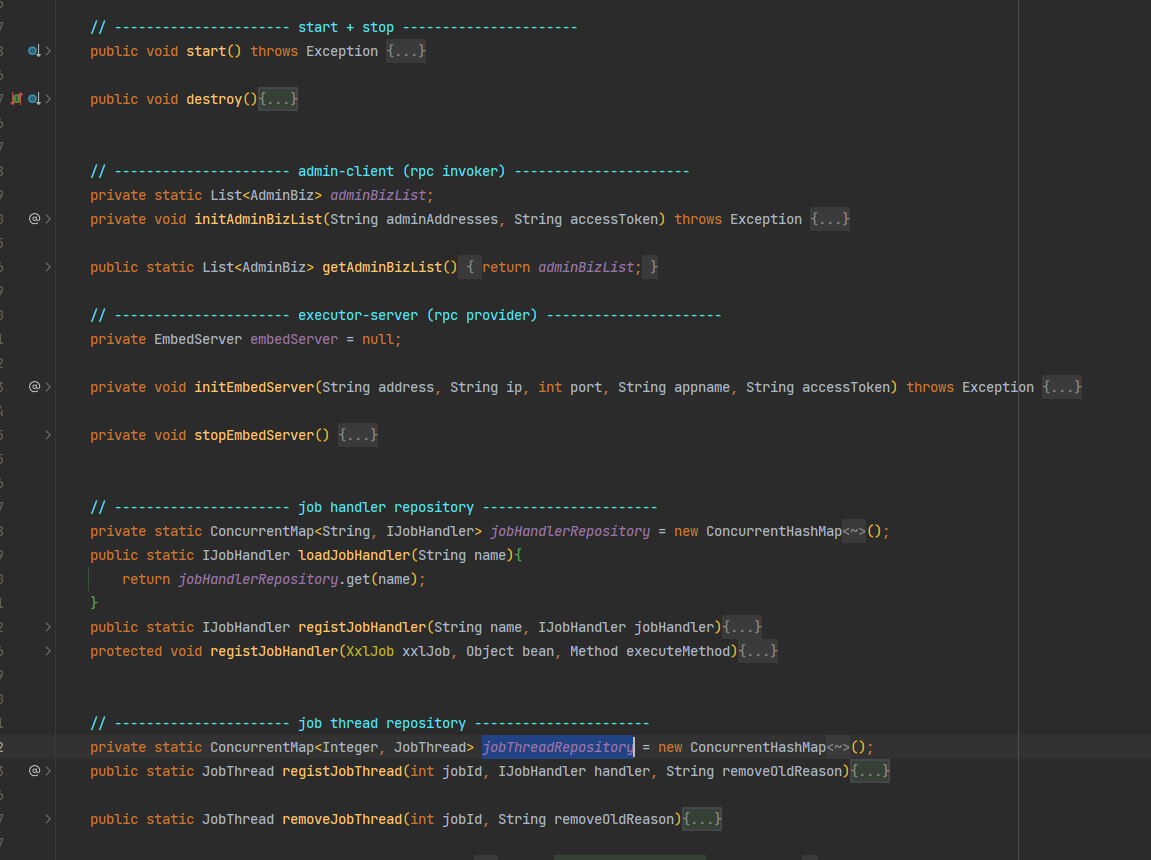Click the red-green gutter marker icon beside destroy()
This screenshot has width=1151, height=860.
[x=16, y=99]
